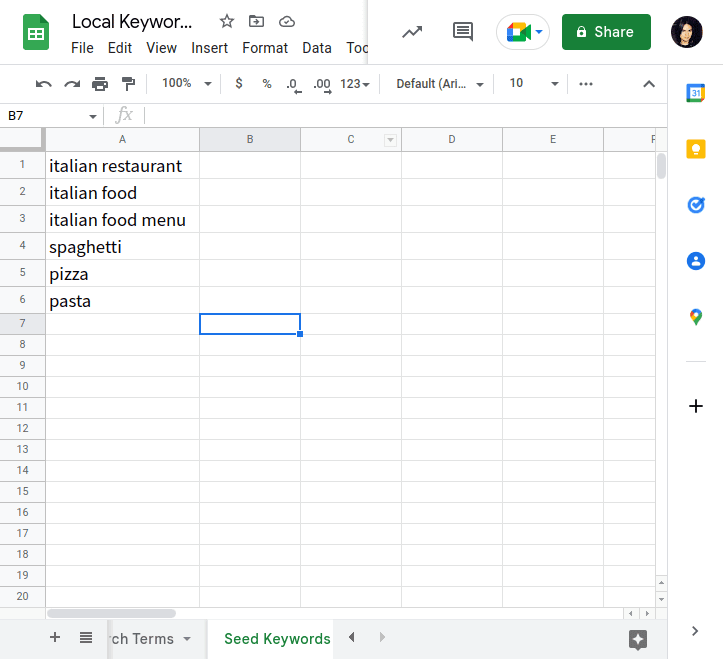
Task: Show more toolbar options (three dots)
Action: pos(586,84)
